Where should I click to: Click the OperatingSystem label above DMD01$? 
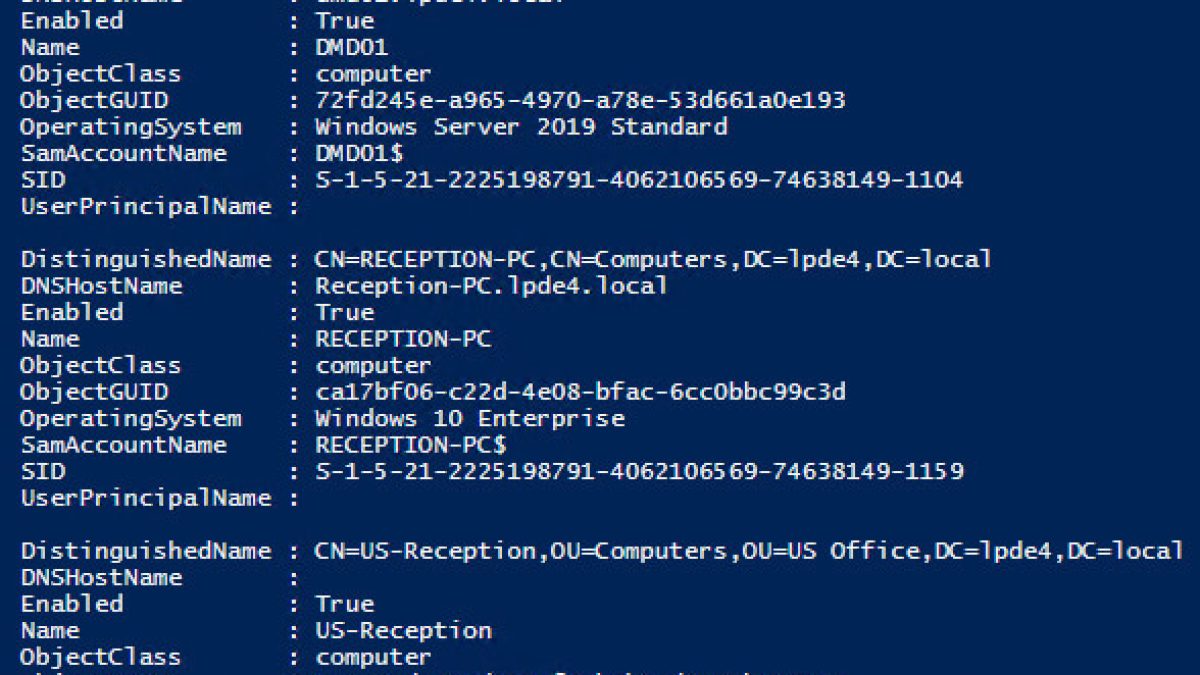pyautogui.click(x=130, y=127)
